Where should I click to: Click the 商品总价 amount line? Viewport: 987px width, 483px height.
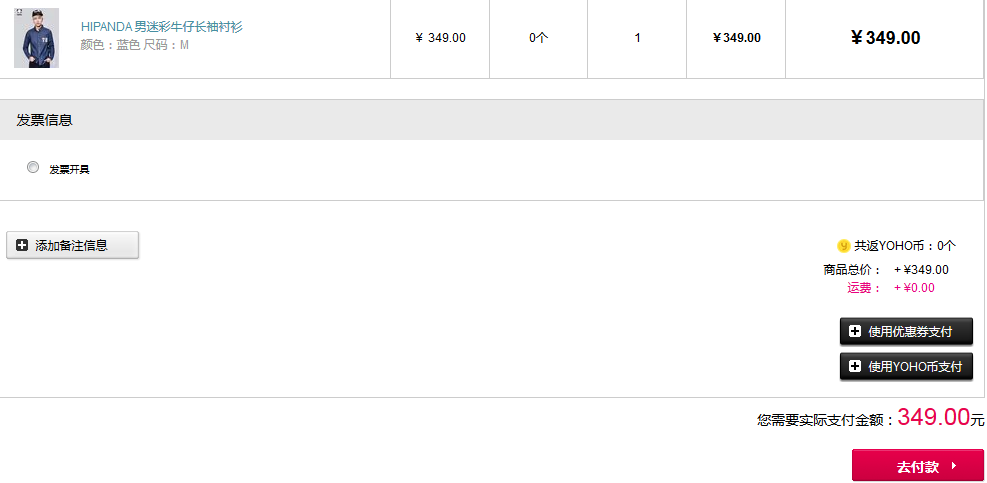click(886, 270)
